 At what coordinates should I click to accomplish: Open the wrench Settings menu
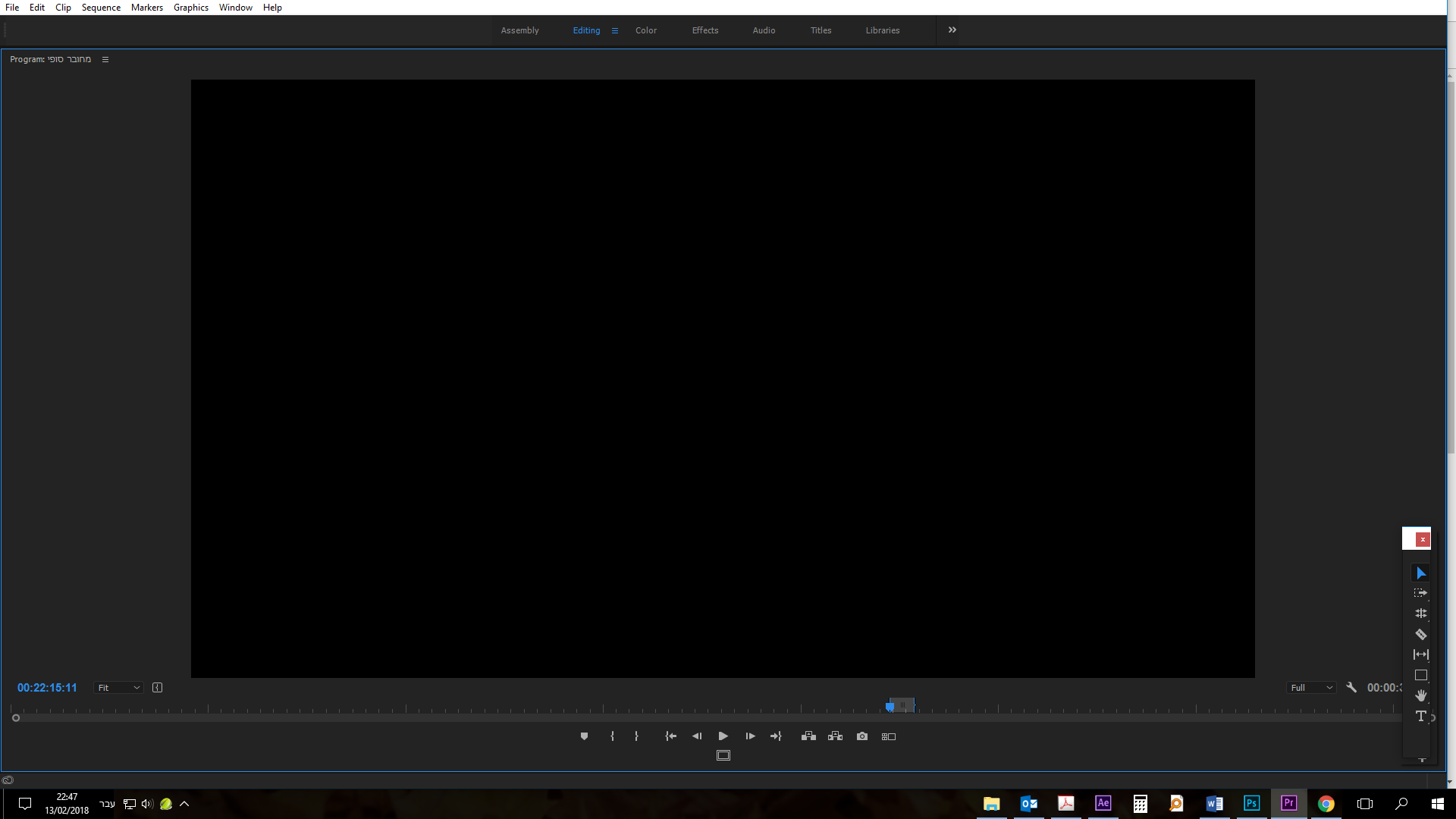[1351, 688]
